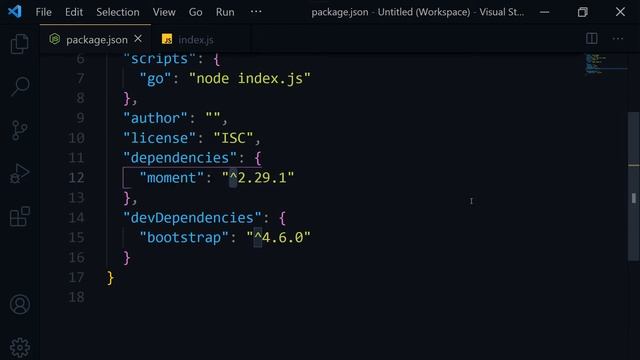Open the Extensions view
Image resolution: width=640 pixels, height=360 pixels.
[20, 216]
